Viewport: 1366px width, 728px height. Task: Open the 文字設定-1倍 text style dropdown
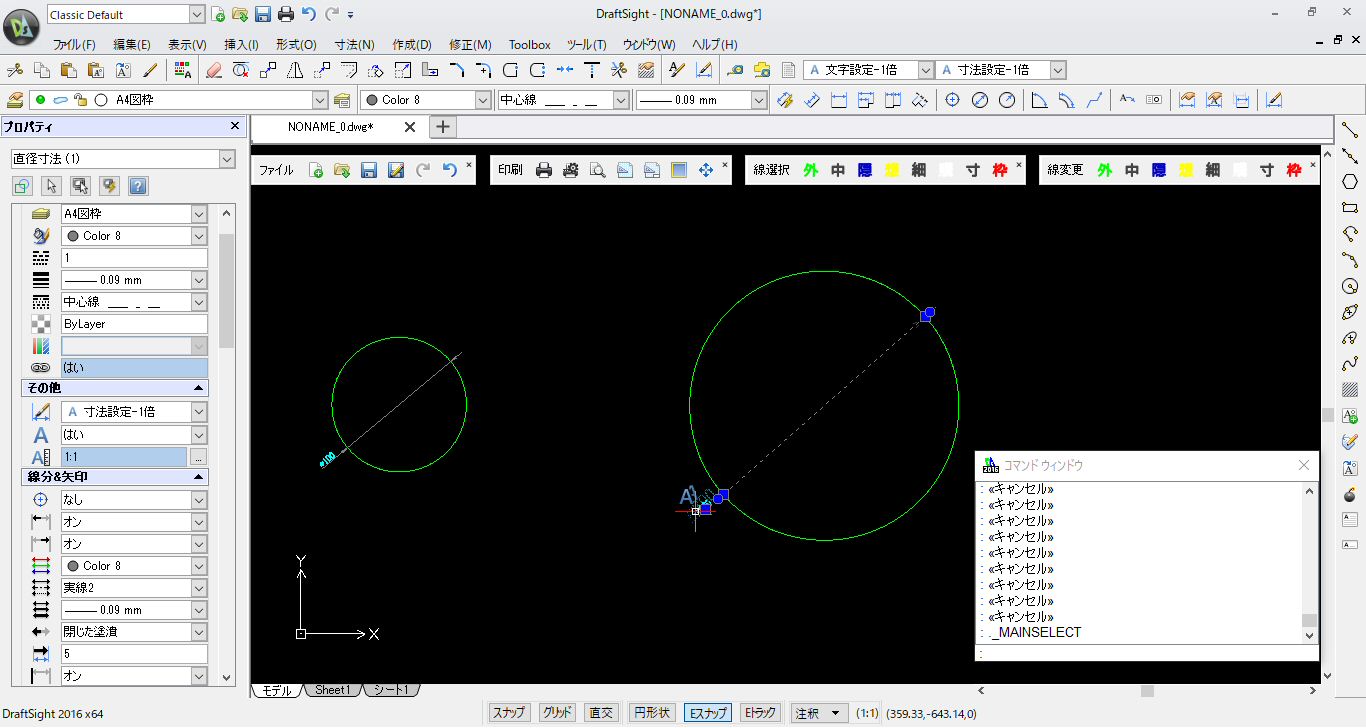926,70
